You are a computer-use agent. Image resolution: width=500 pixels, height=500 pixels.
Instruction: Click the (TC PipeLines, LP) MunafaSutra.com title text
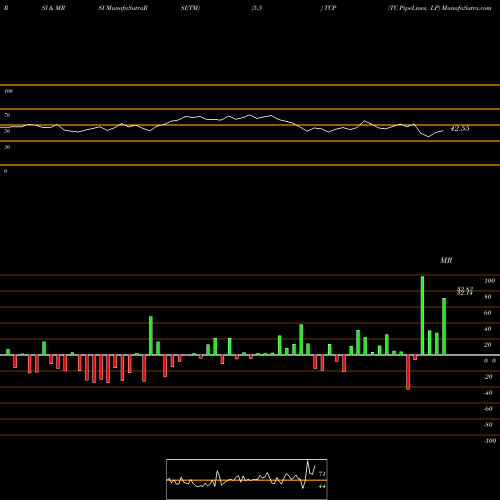[439, 8]
